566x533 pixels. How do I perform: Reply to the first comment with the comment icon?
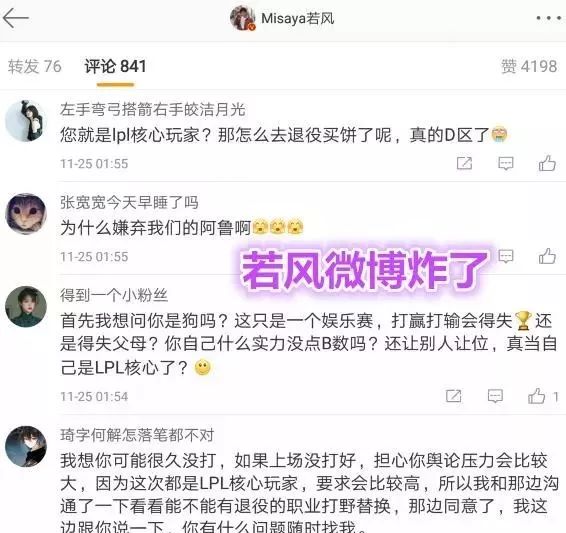tap(506, 163)
